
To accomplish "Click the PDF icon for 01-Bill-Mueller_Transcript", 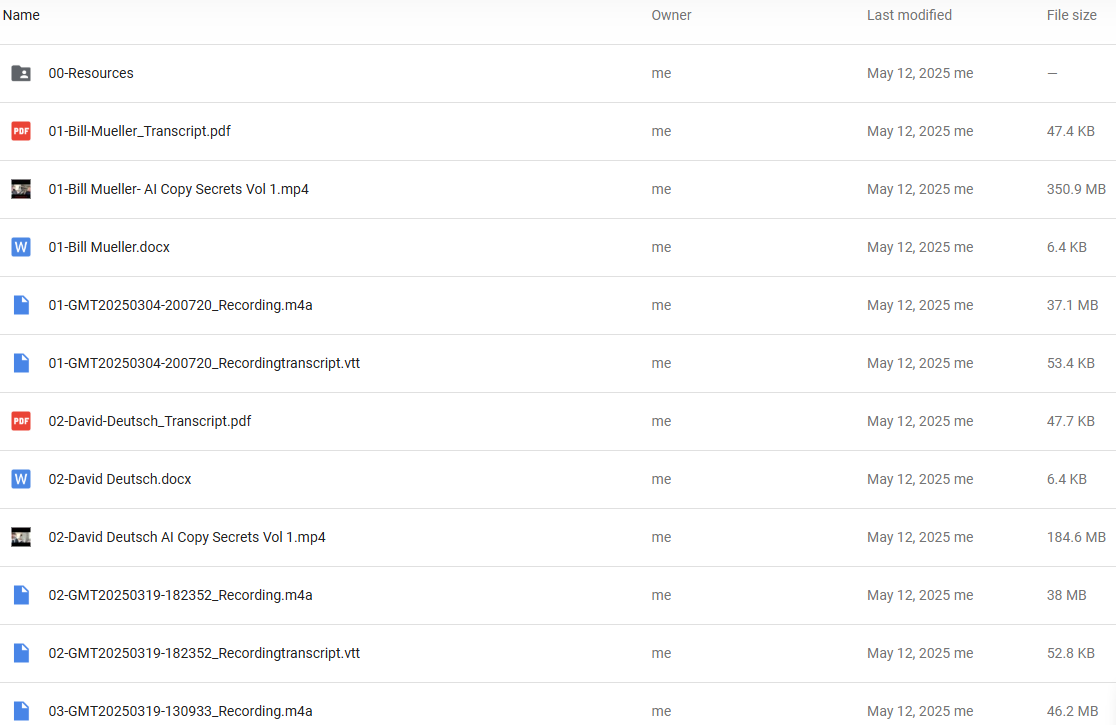I will click(21, 131).
